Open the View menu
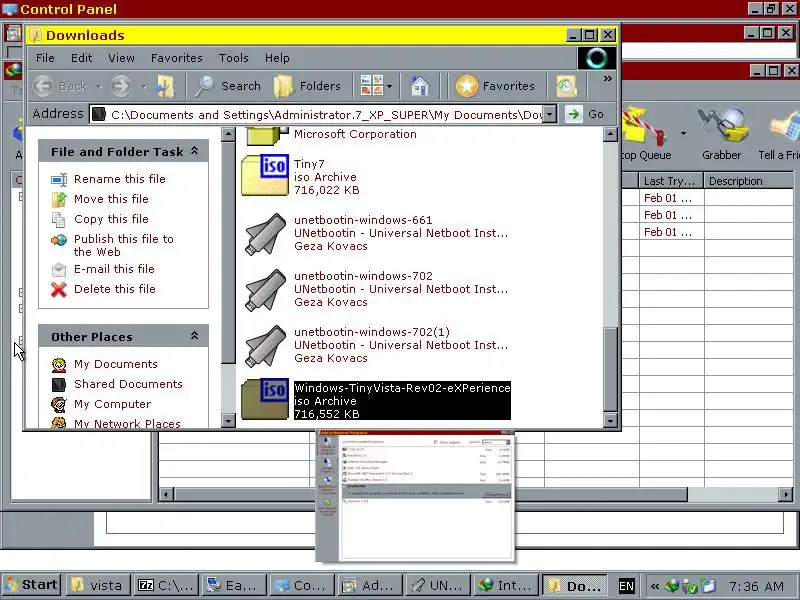Screen dimensions: 800x600 pyautogui.click(x=121, y=58)
